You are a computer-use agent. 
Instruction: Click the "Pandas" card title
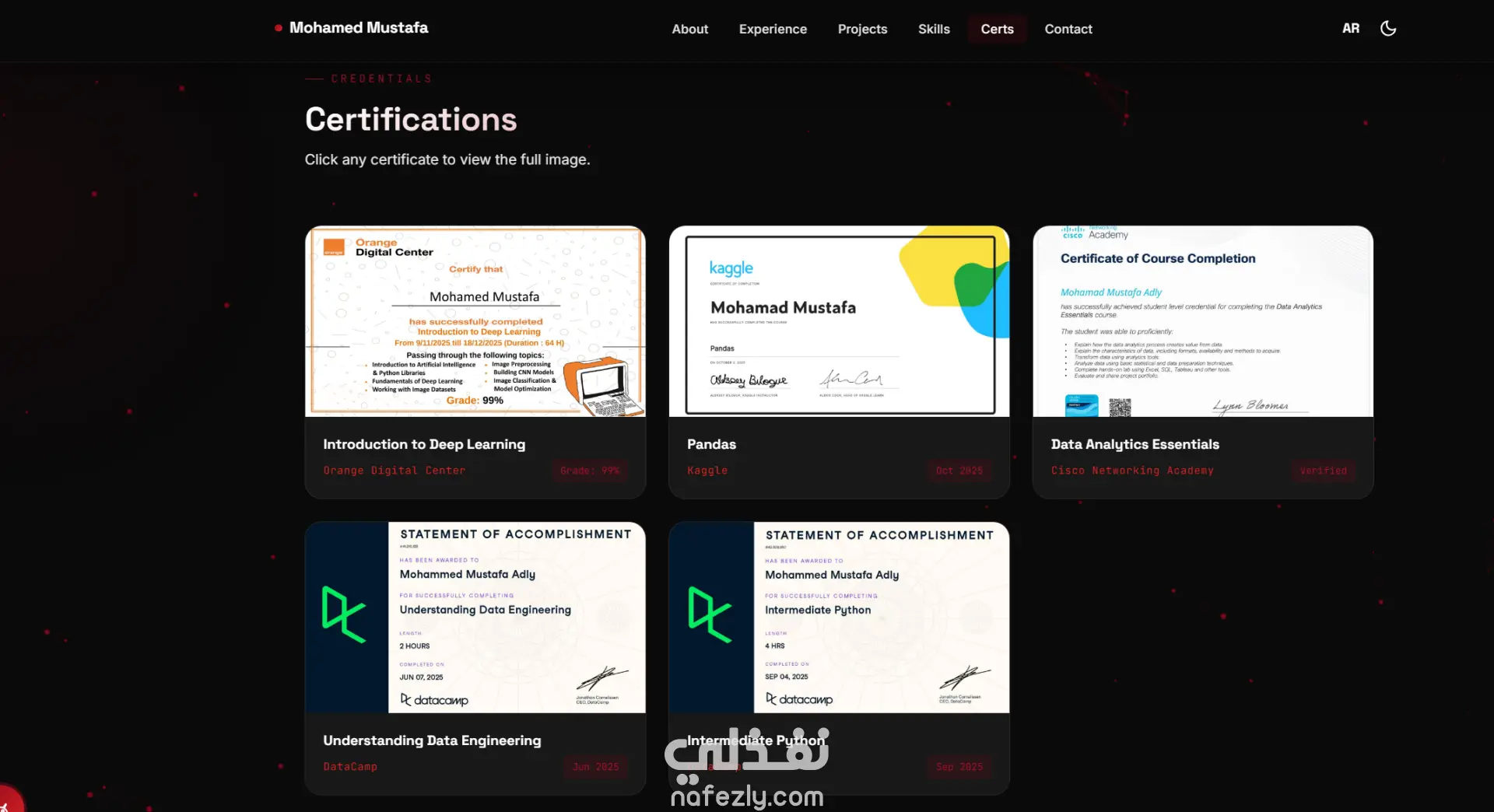(711, 444)
